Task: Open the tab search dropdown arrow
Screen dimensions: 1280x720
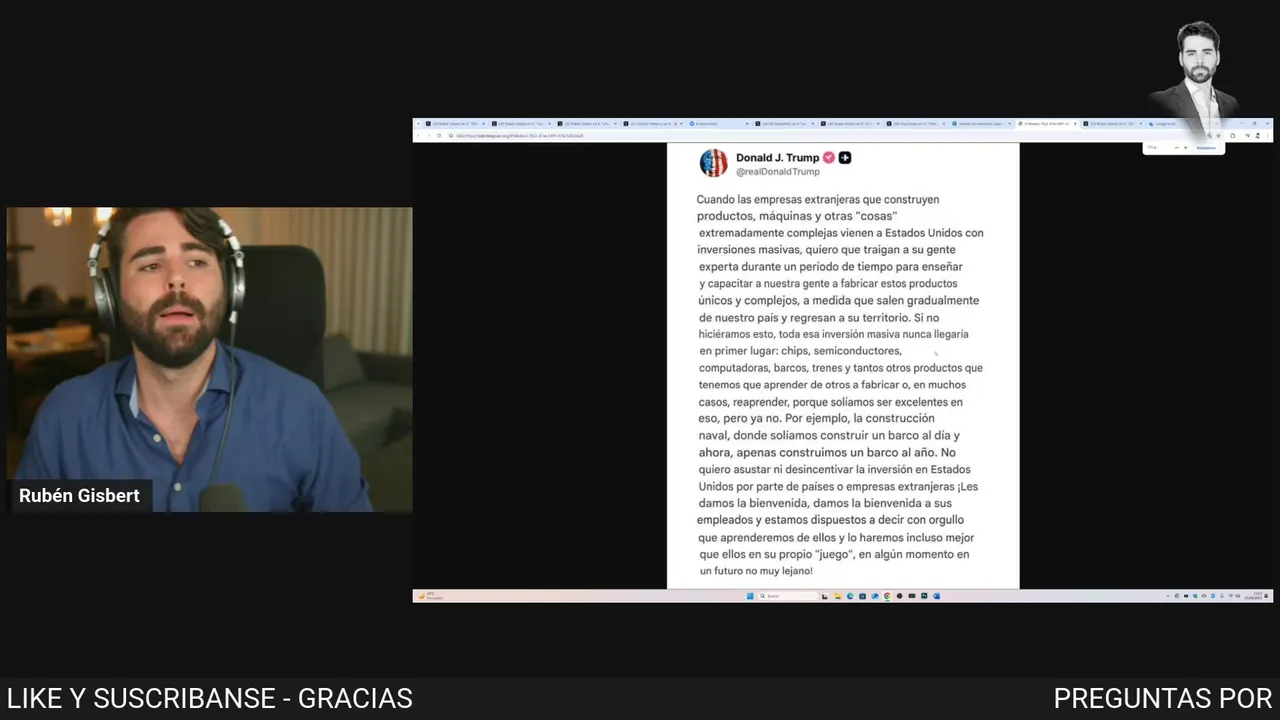Action: point(418,123)
